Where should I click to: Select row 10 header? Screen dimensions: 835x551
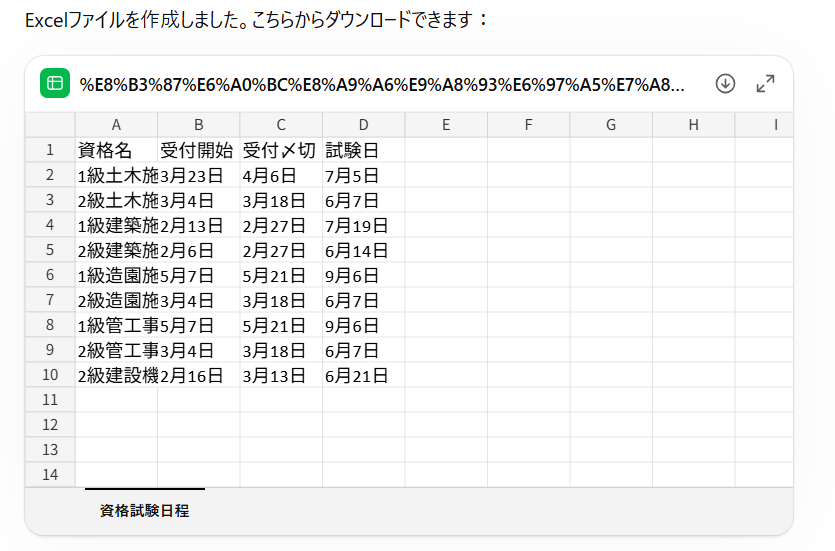(50, 375)
